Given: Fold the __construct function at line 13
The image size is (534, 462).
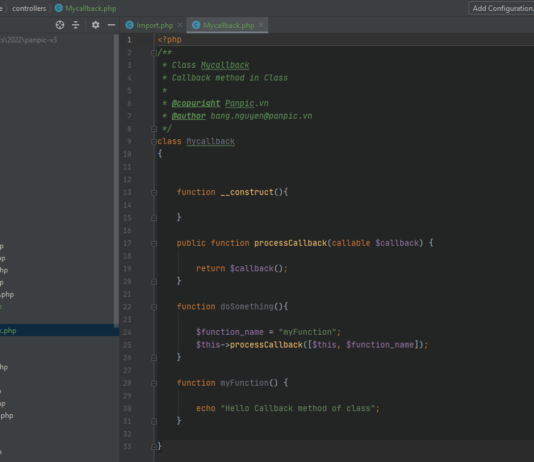Looking at the screenshot, I should [x=154, y=193].
